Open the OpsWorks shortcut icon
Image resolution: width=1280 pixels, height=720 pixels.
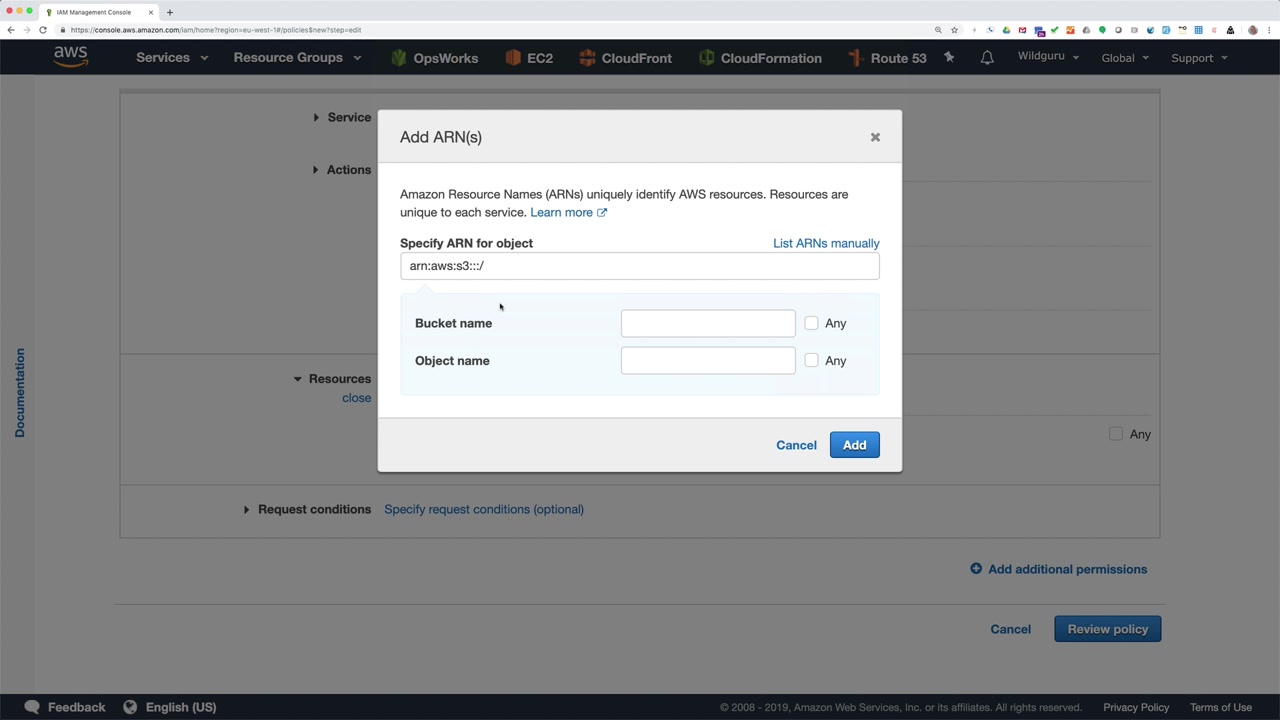(x=399, y=58)
